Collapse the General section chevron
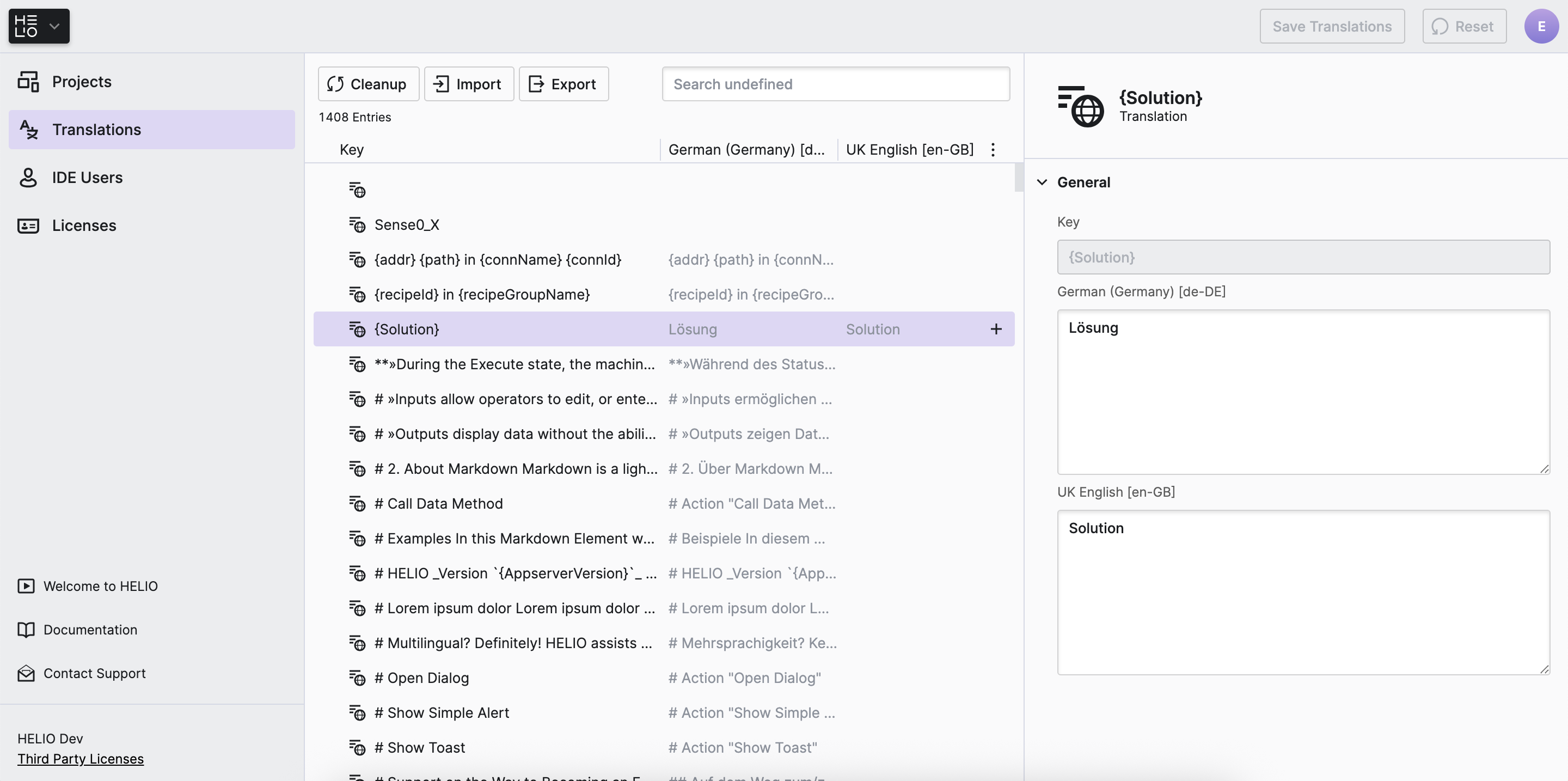The image size is (1568, 781). (1042, 182)
